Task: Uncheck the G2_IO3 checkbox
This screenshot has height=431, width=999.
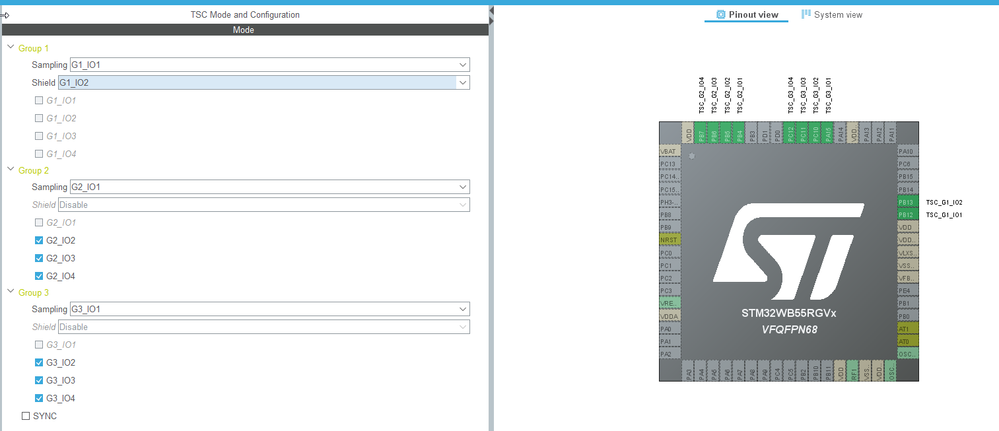Action: coord(39,258)
